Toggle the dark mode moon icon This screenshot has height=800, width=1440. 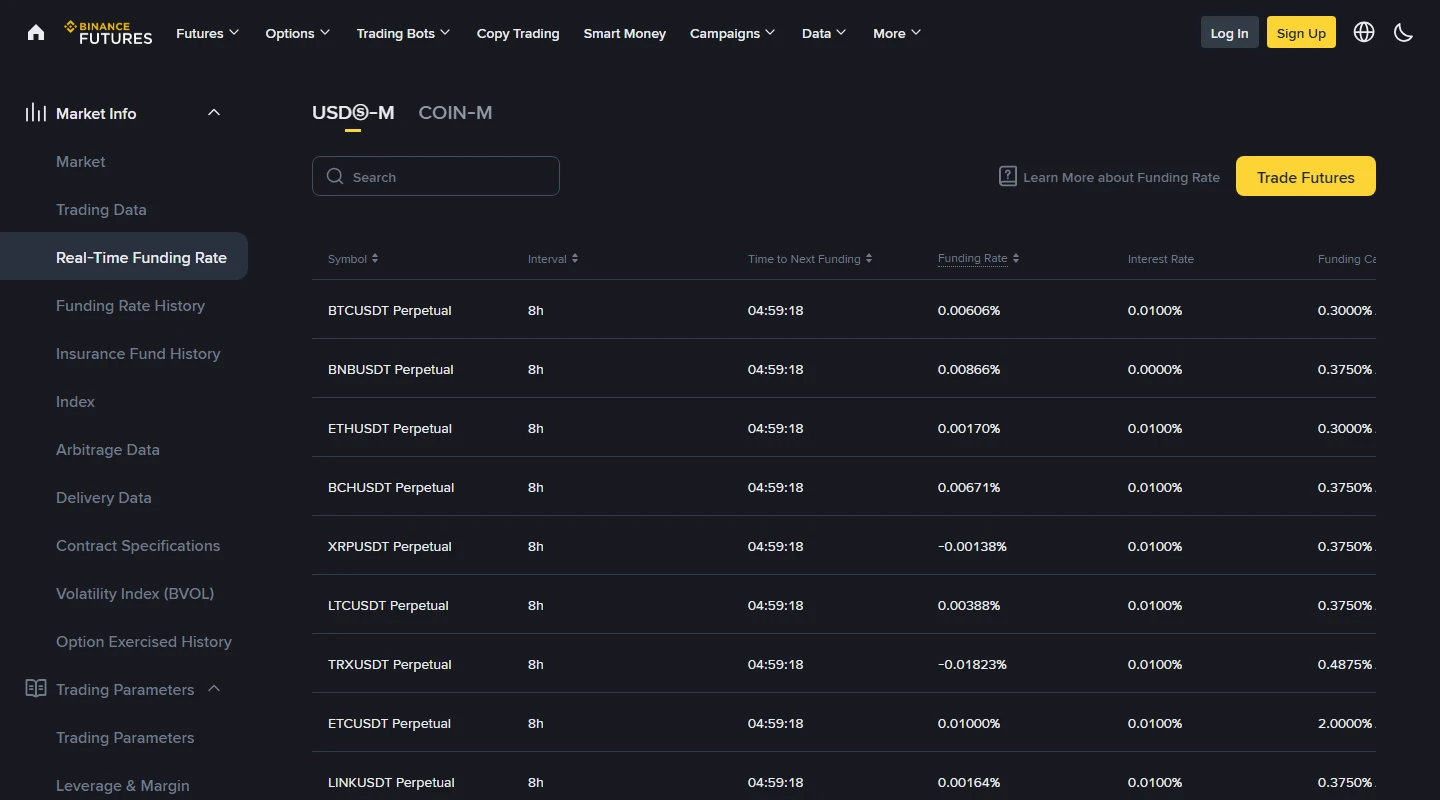click(1404, 32)
